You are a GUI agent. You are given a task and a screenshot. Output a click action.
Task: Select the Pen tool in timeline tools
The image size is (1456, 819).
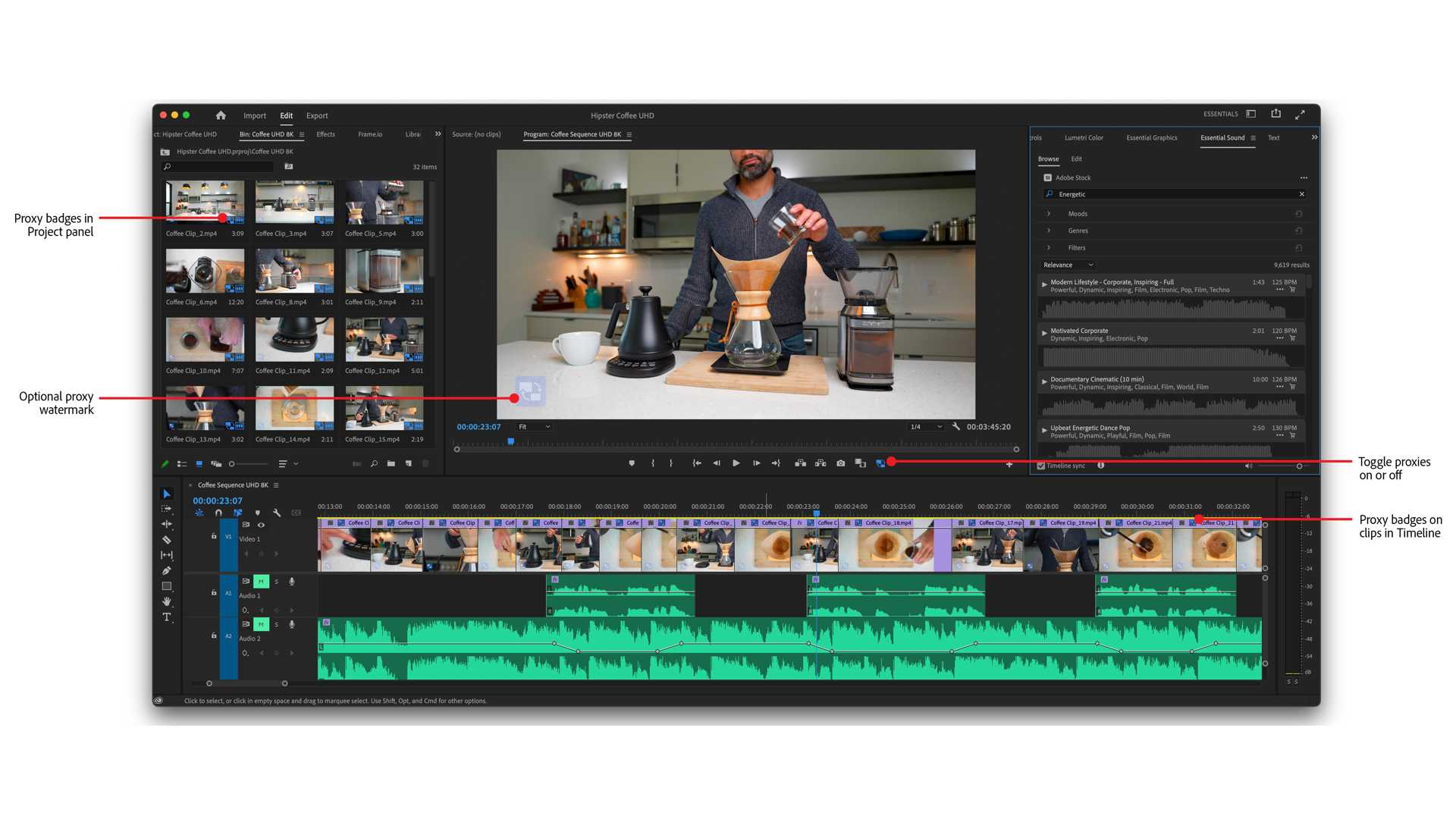coord(167,570)
